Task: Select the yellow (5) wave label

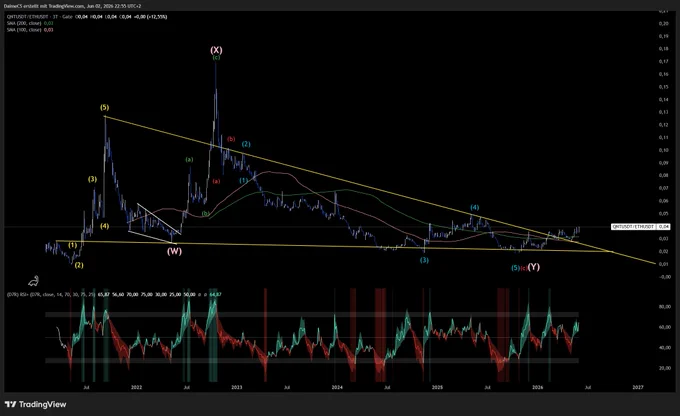Action: 105,107
